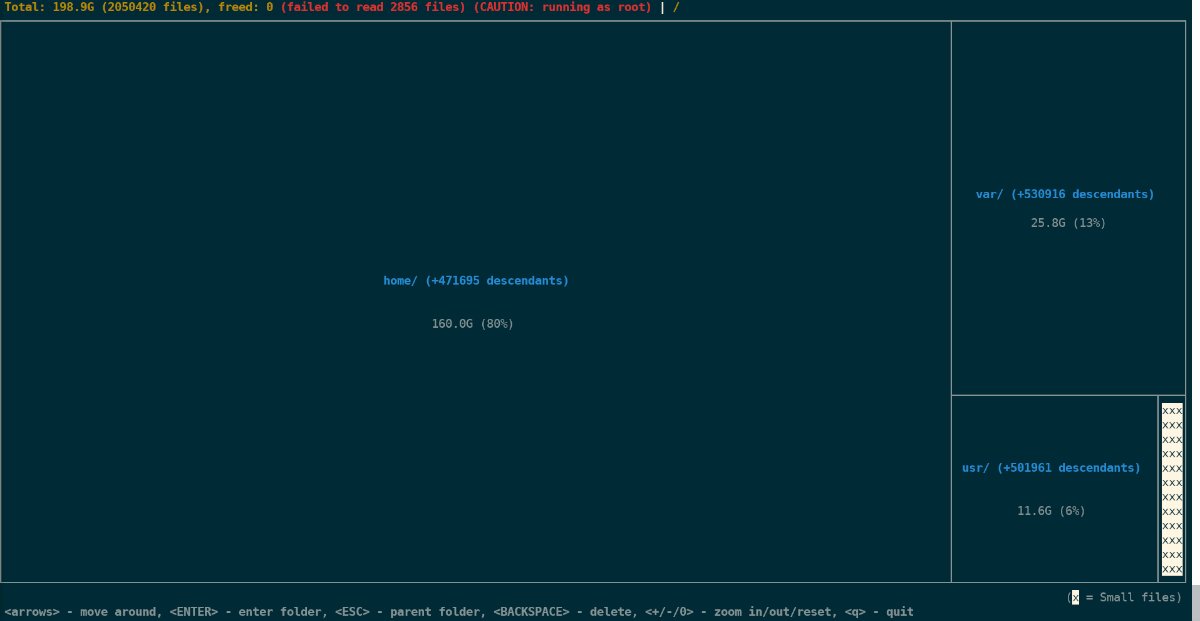Image resolution: width=1200 pixels, height=621 pixels.
Task: Click the 'Total: 198.9G' status text
Action: [49, 7]
